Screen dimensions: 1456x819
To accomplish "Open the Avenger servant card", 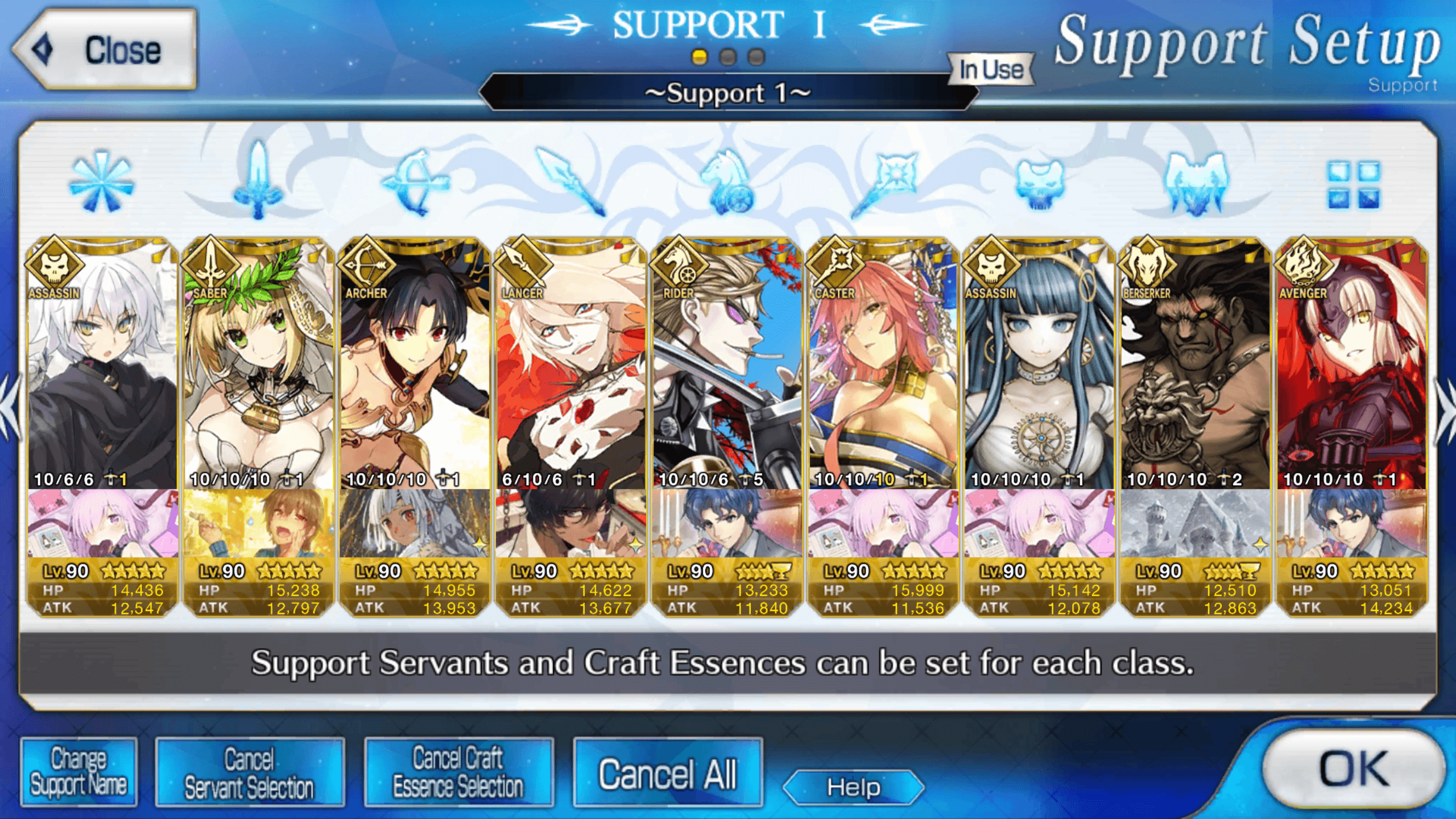I will tap(1352, 427).
